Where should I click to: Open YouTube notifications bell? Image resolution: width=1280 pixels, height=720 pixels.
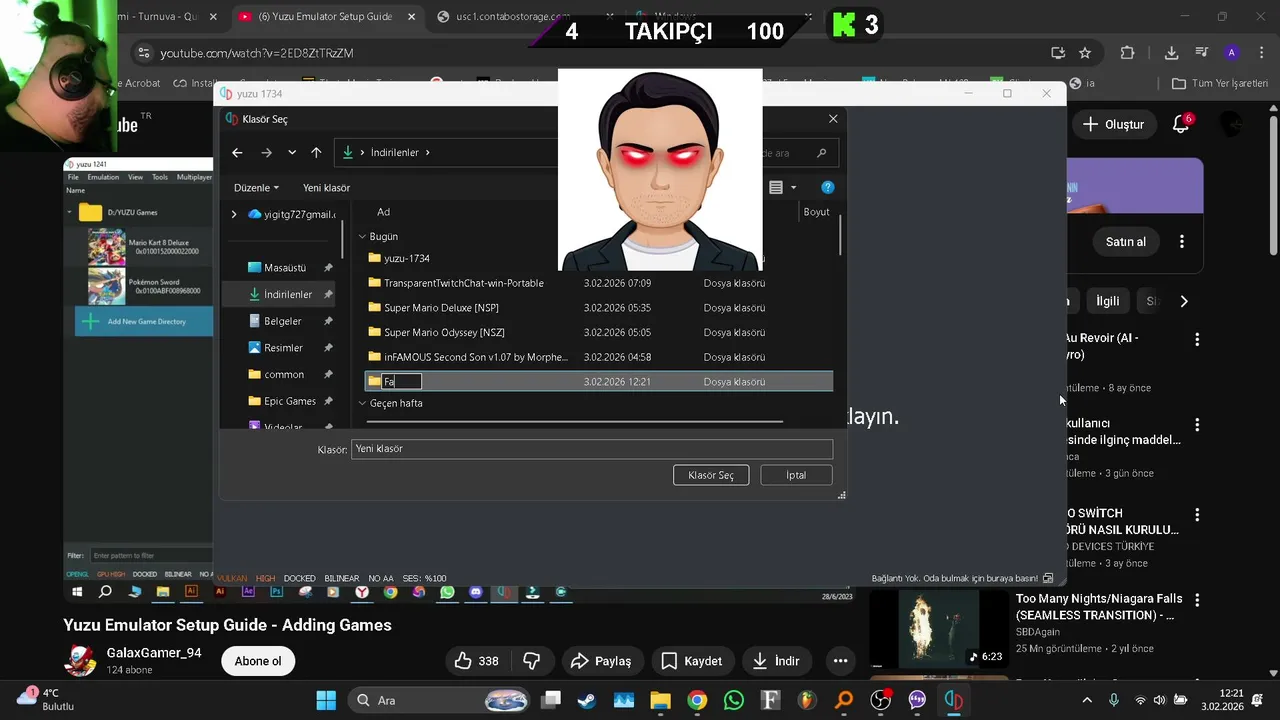tap(1181, 124)
